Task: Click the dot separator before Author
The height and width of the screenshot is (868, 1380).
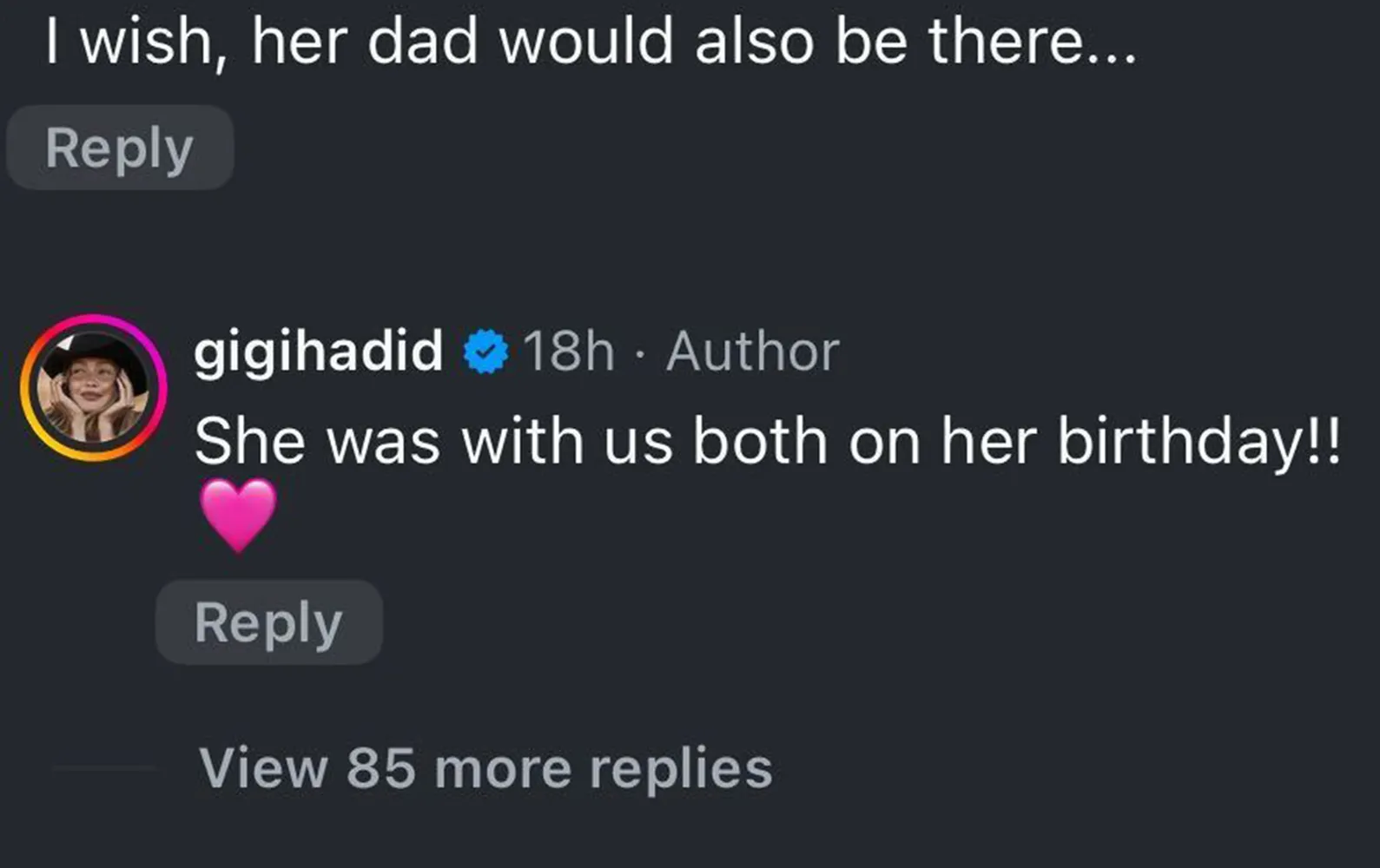Action: (x=640, y=353)
